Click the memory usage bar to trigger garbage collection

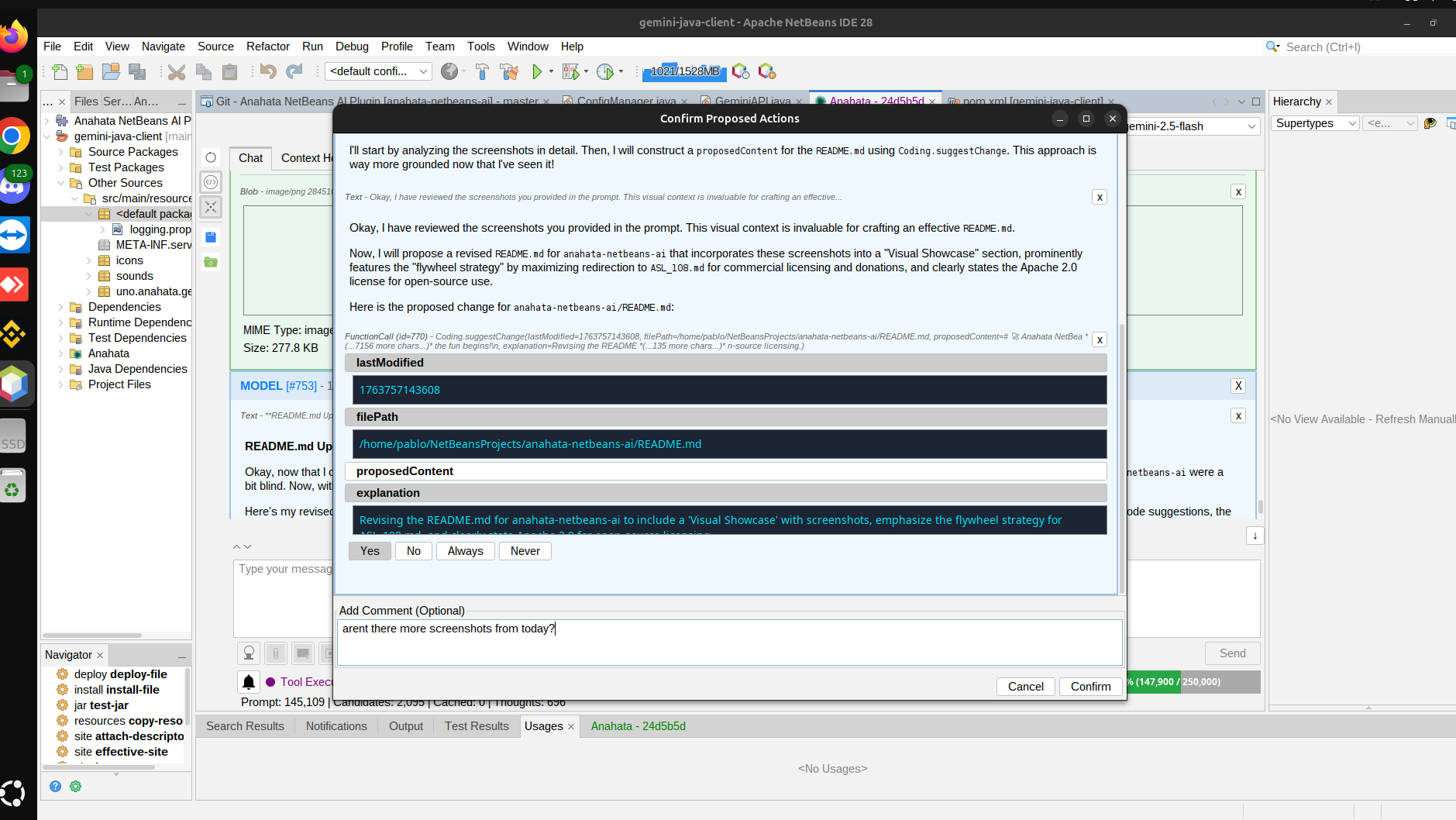pos(684,71)
